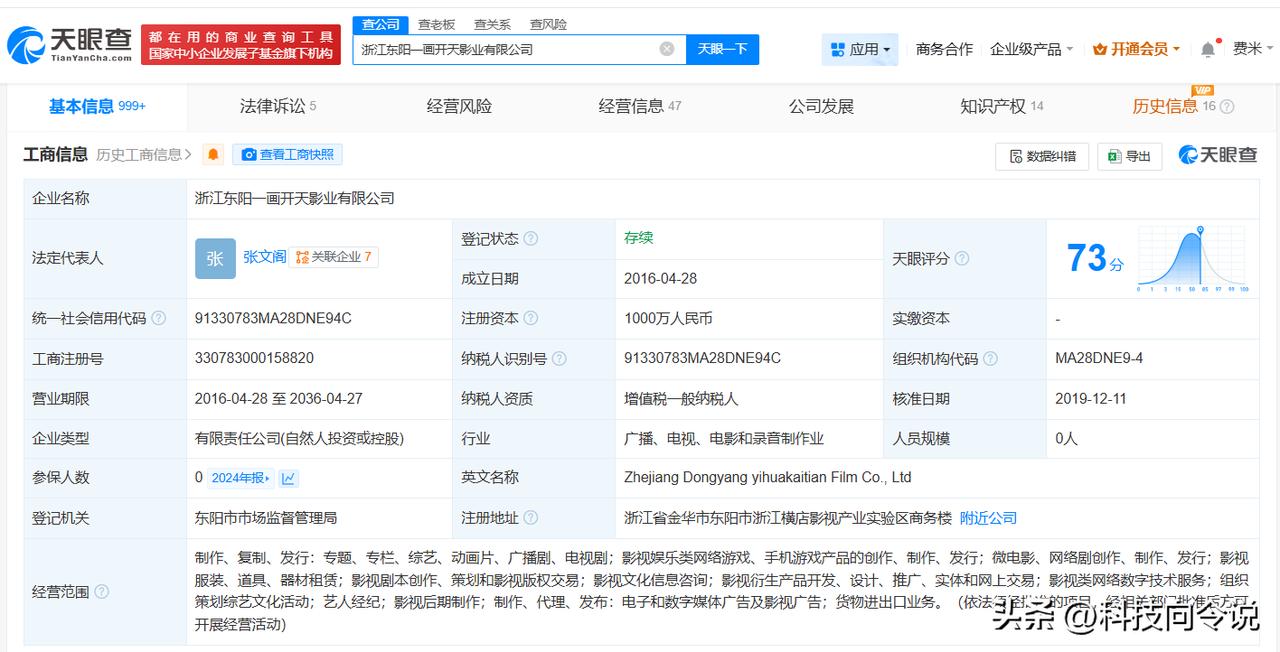Open help icon next to 天眼评分
The image size is (1280, 652).
tap(962, 259)
